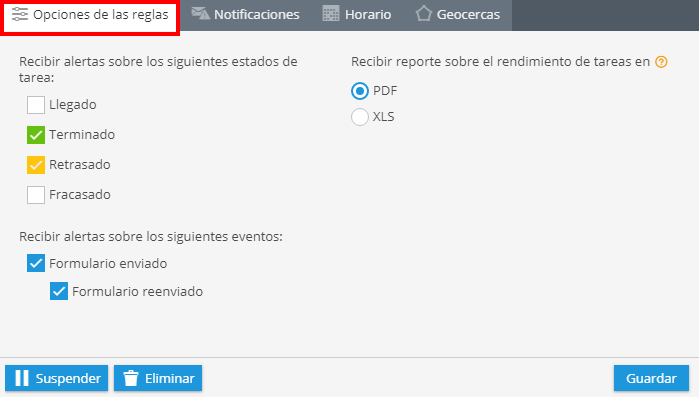
Task: Uncheck the yellow Retrasado checkbox
Action: [36, 165]
